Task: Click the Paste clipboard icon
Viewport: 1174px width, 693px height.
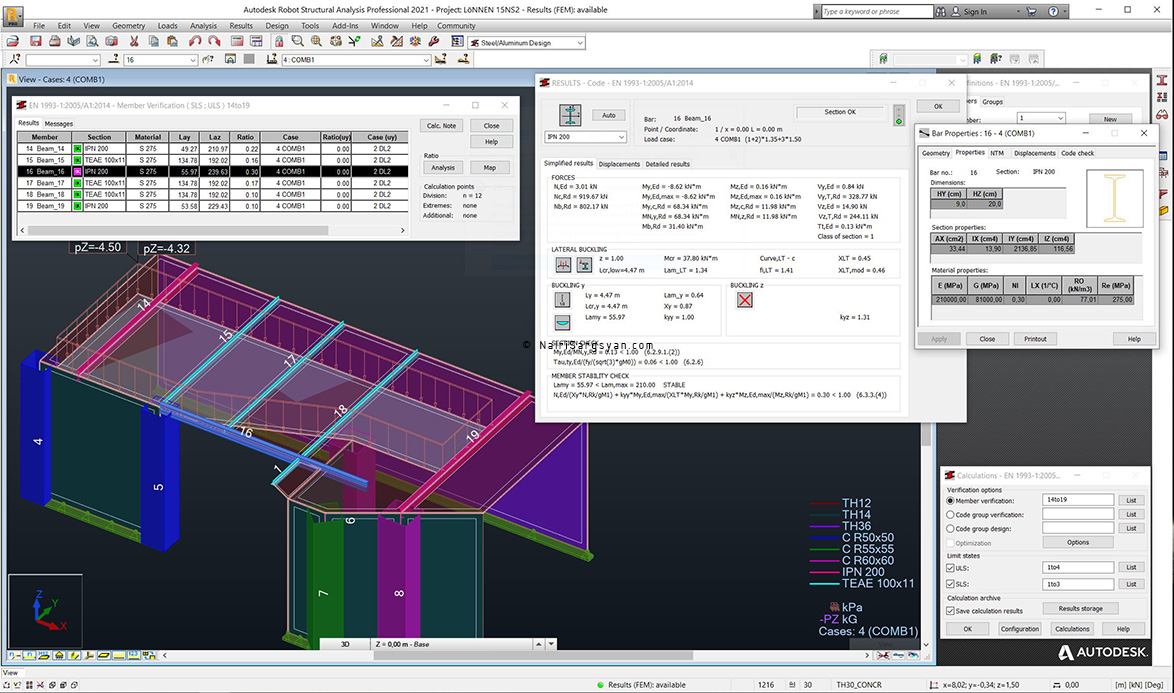Action: pos(172,42)
